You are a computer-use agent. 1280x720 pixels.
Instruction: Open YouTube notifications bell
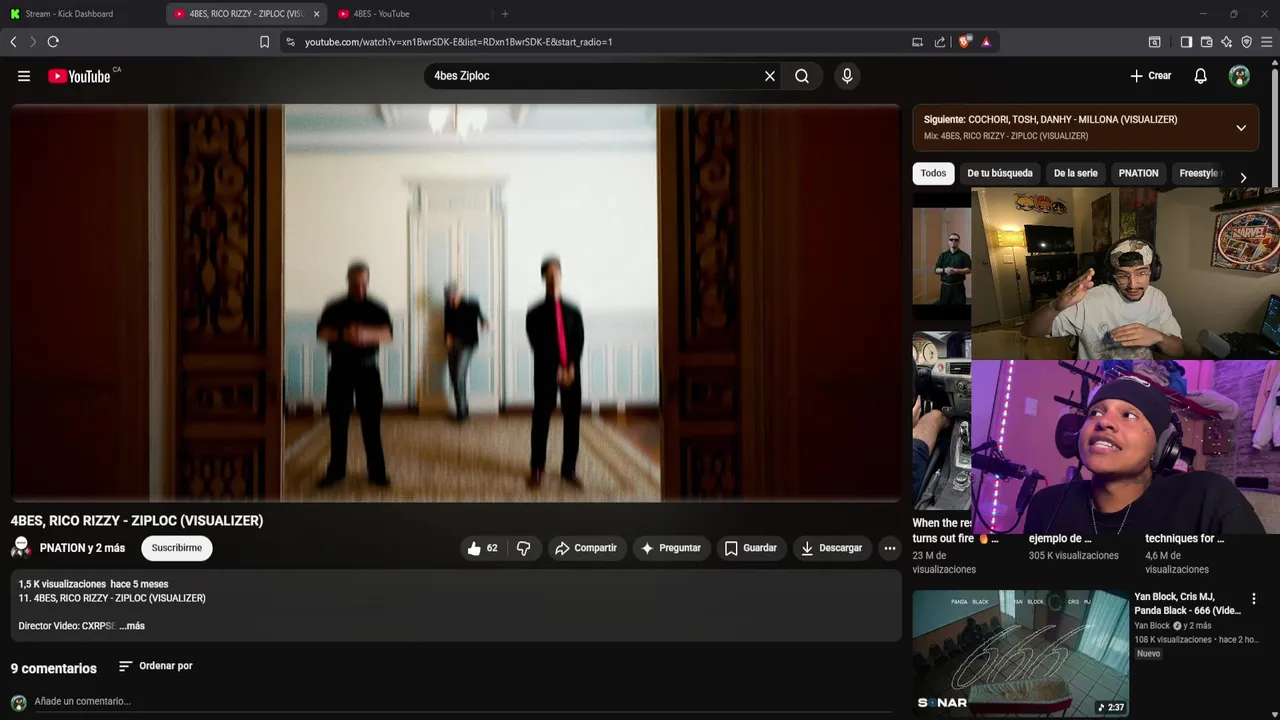(x=1201, y=76)
